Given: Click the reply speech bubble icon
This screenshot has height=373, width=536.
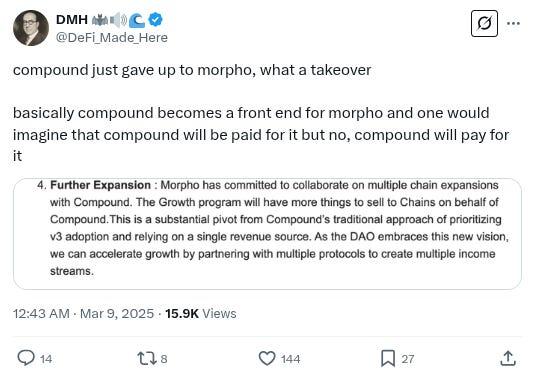Looking at the screenshot, I should [26, 358].
